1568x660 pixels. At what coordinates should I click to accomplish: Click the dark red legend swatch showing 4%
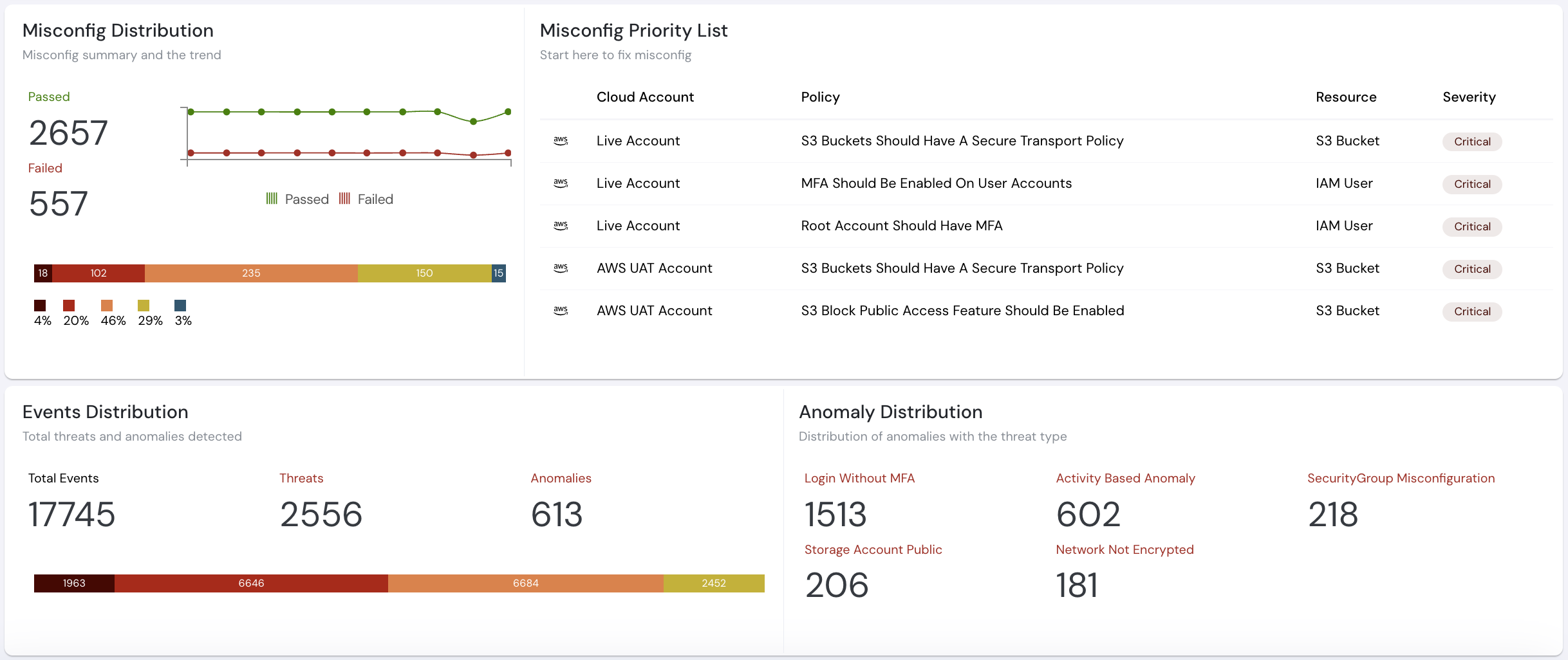(x=41, y=305)
